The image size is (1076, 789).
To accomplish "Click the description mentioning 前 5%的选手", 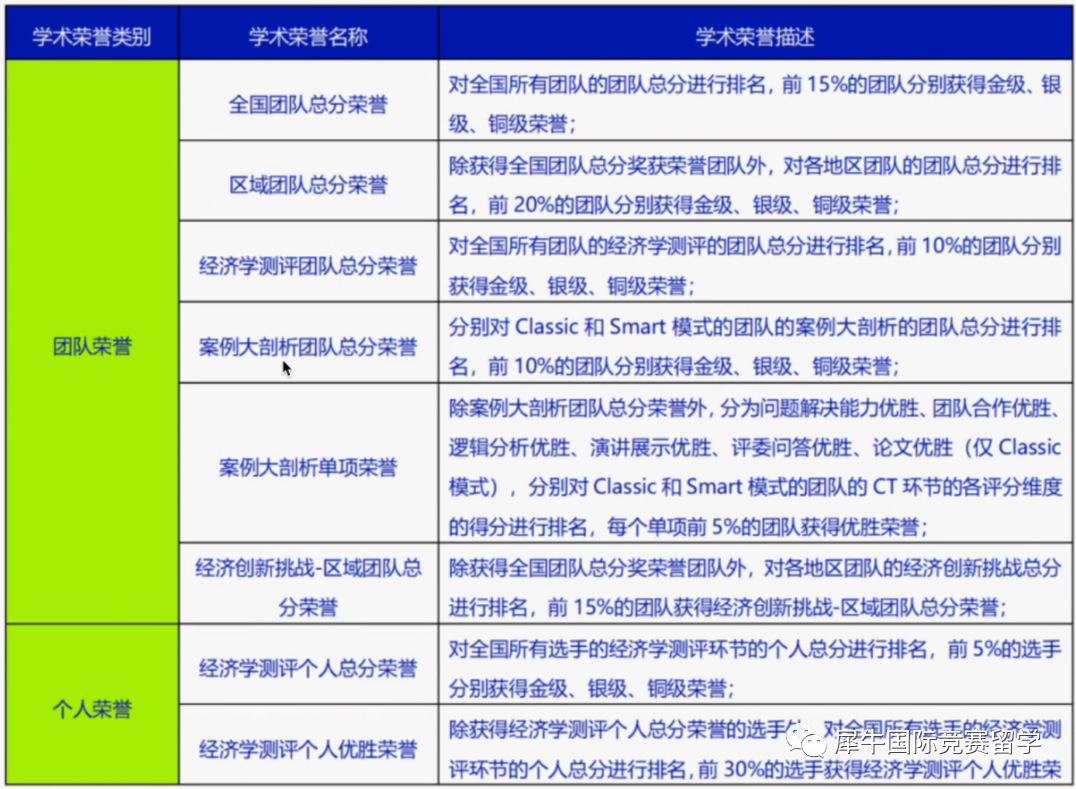I will tap(755, 668).
